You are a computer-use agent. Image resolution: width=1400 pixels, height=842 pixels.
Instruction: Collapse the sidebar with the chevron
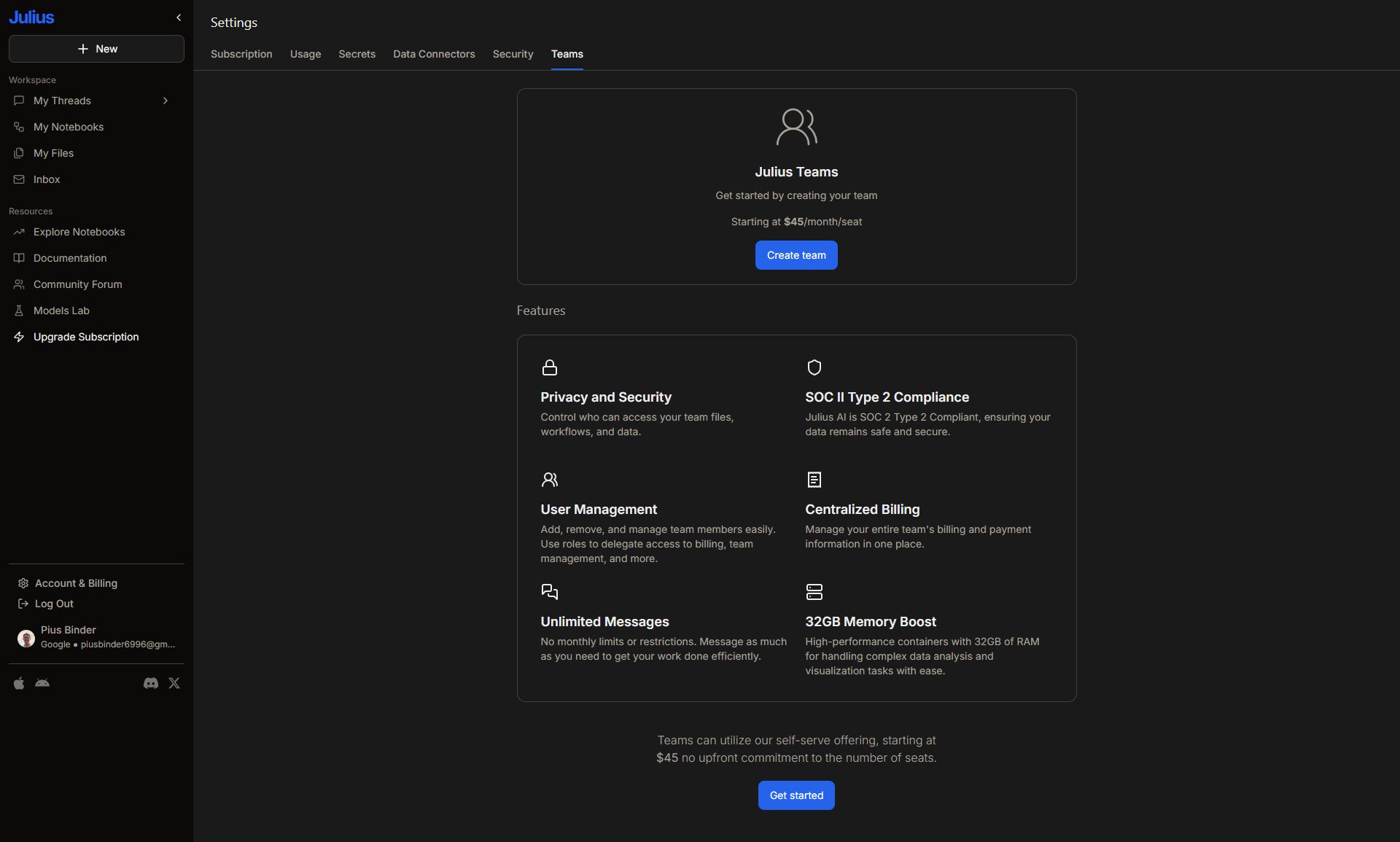(x=179, y=17)
